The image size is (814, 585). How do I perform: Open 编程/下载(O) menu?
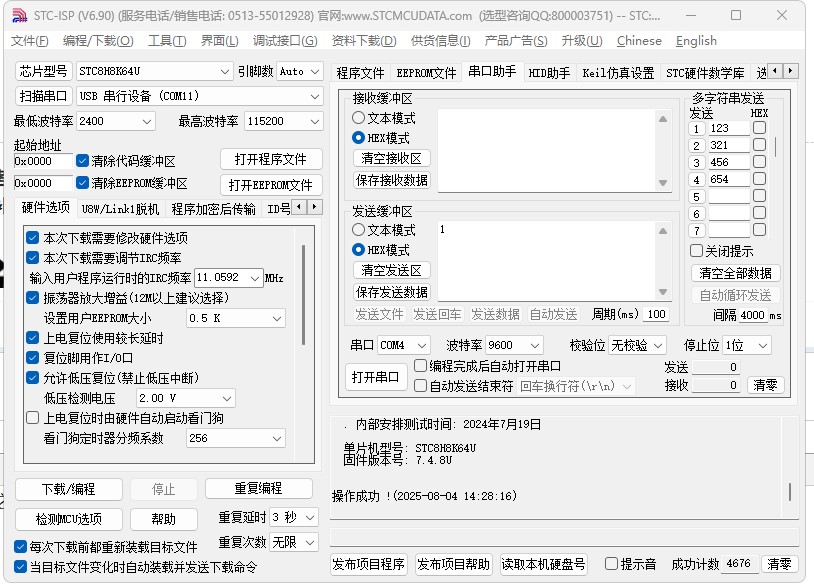point(98,40)
